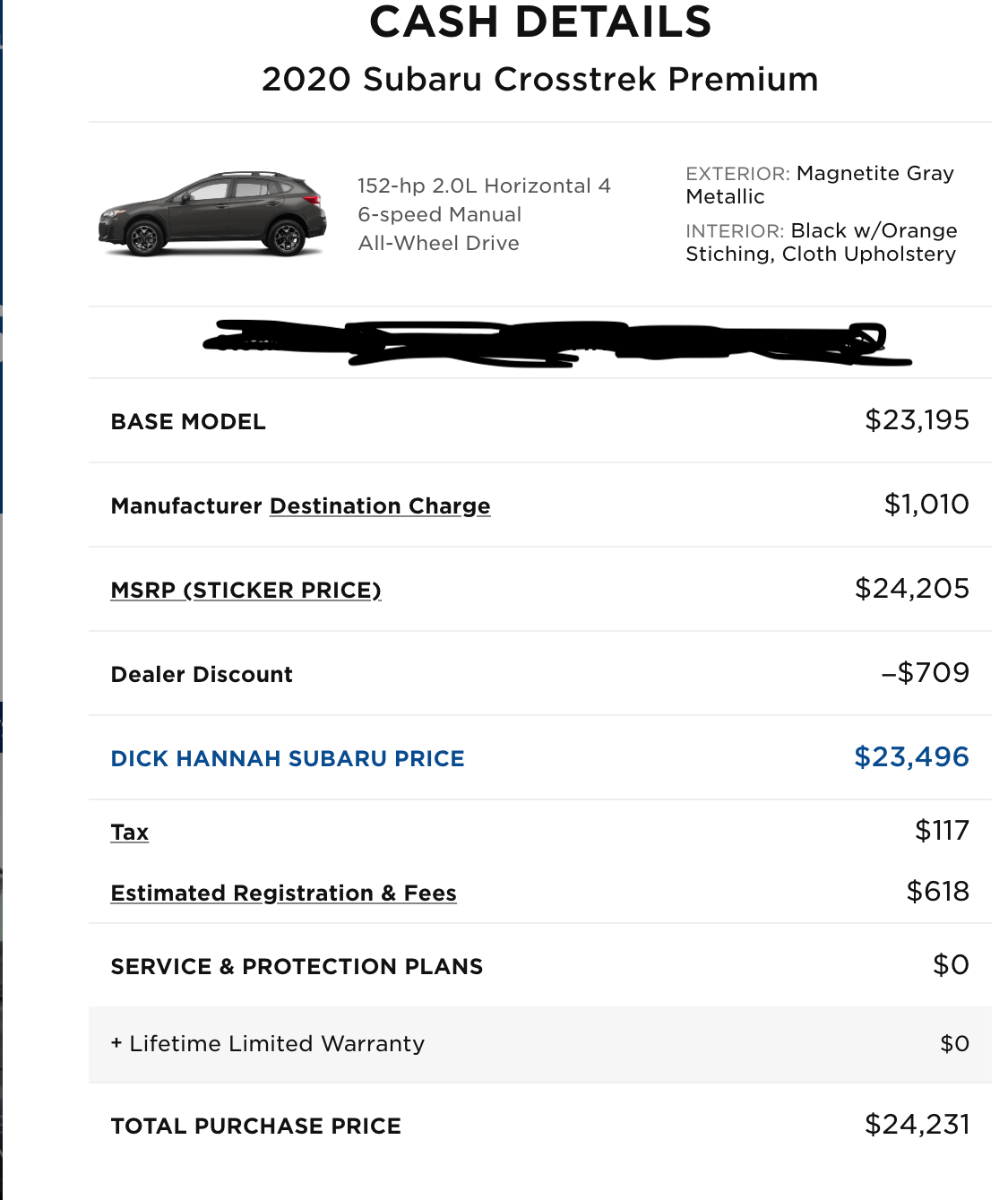The height and width of the screenshot is (1200, 1008).
Task: Click the Cash Details heading
Action: [x=540, y=22]
